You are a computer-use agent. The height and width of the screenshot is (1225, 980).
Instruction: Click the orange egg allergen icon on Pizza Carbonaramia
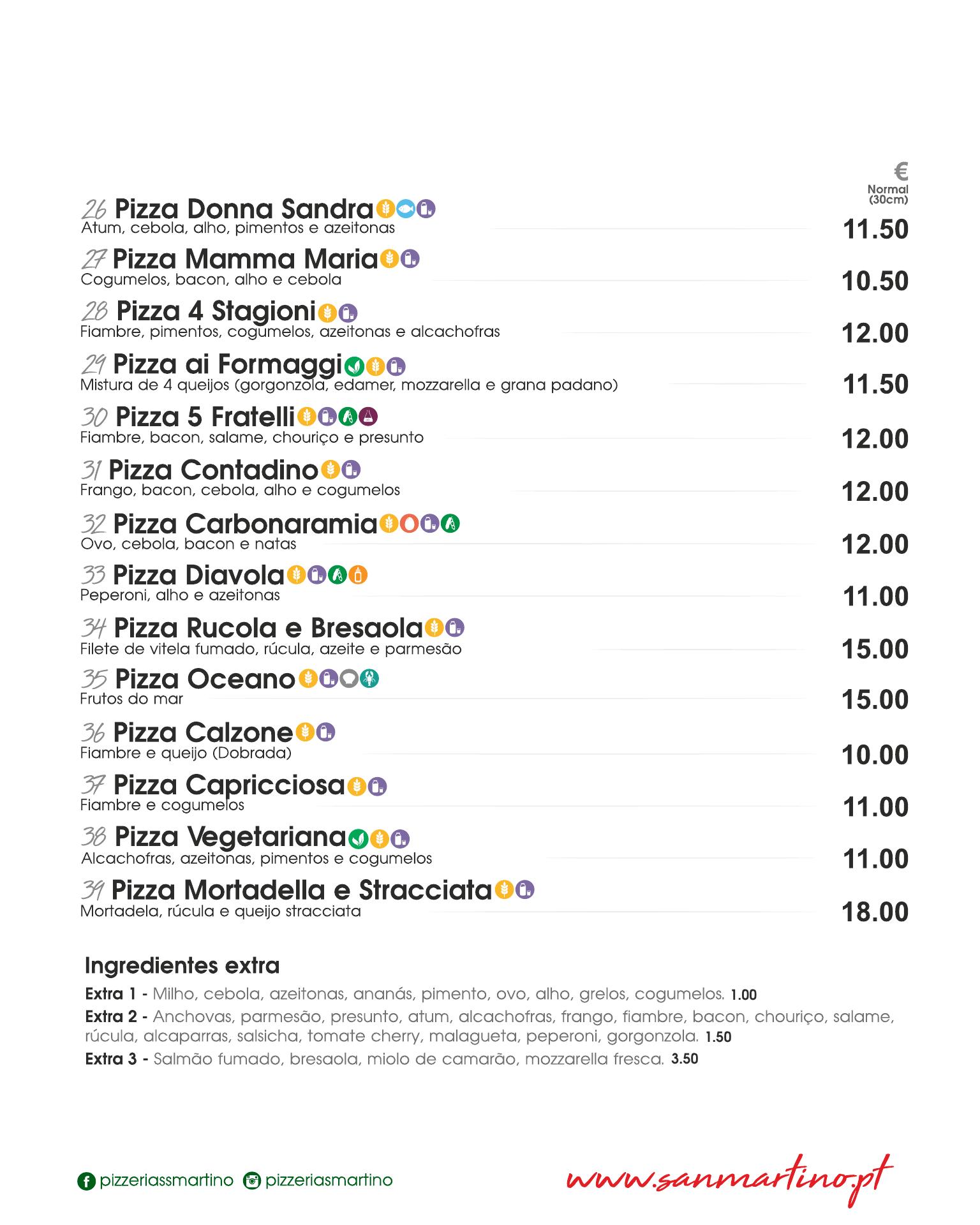click(410, 524)
